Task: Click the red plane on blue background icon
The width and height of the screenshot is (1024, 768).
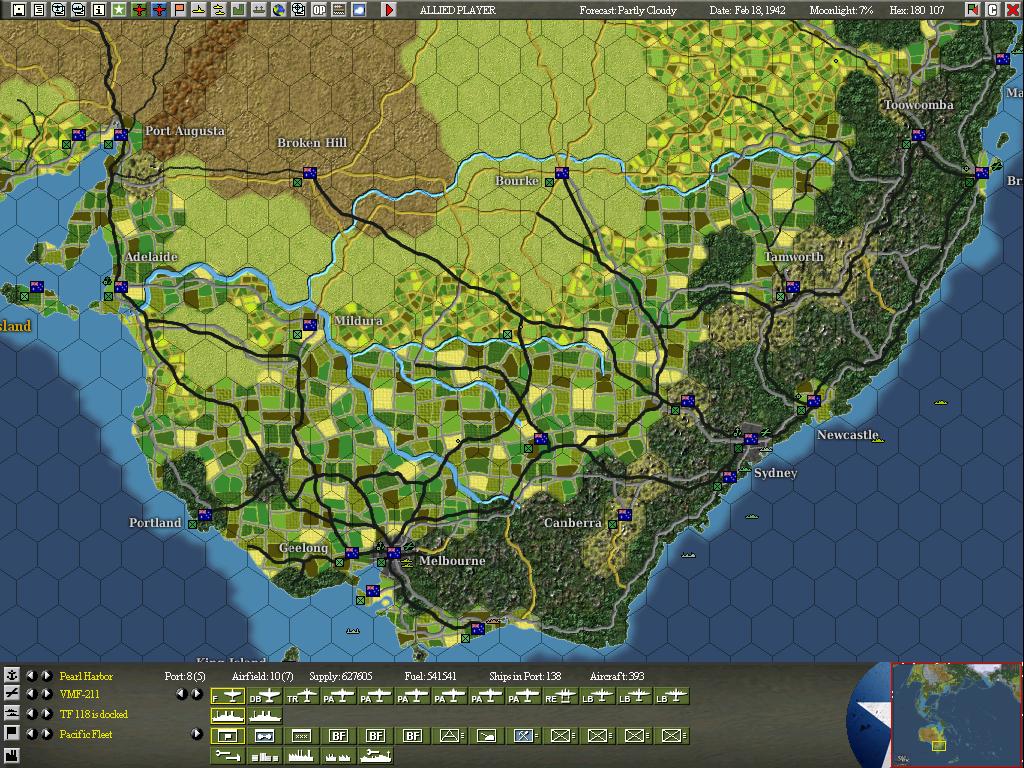Action: (x=159, y=10)
